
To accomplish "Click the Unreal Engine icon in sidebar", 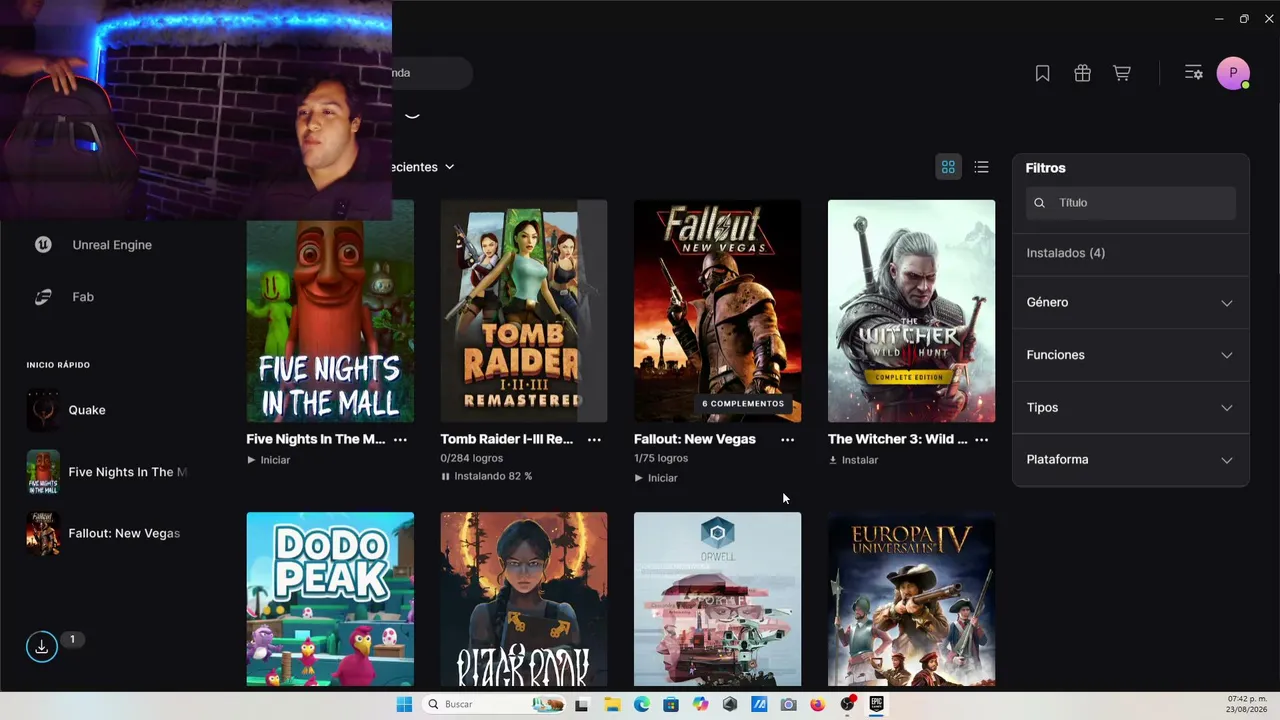I will 43,245.
